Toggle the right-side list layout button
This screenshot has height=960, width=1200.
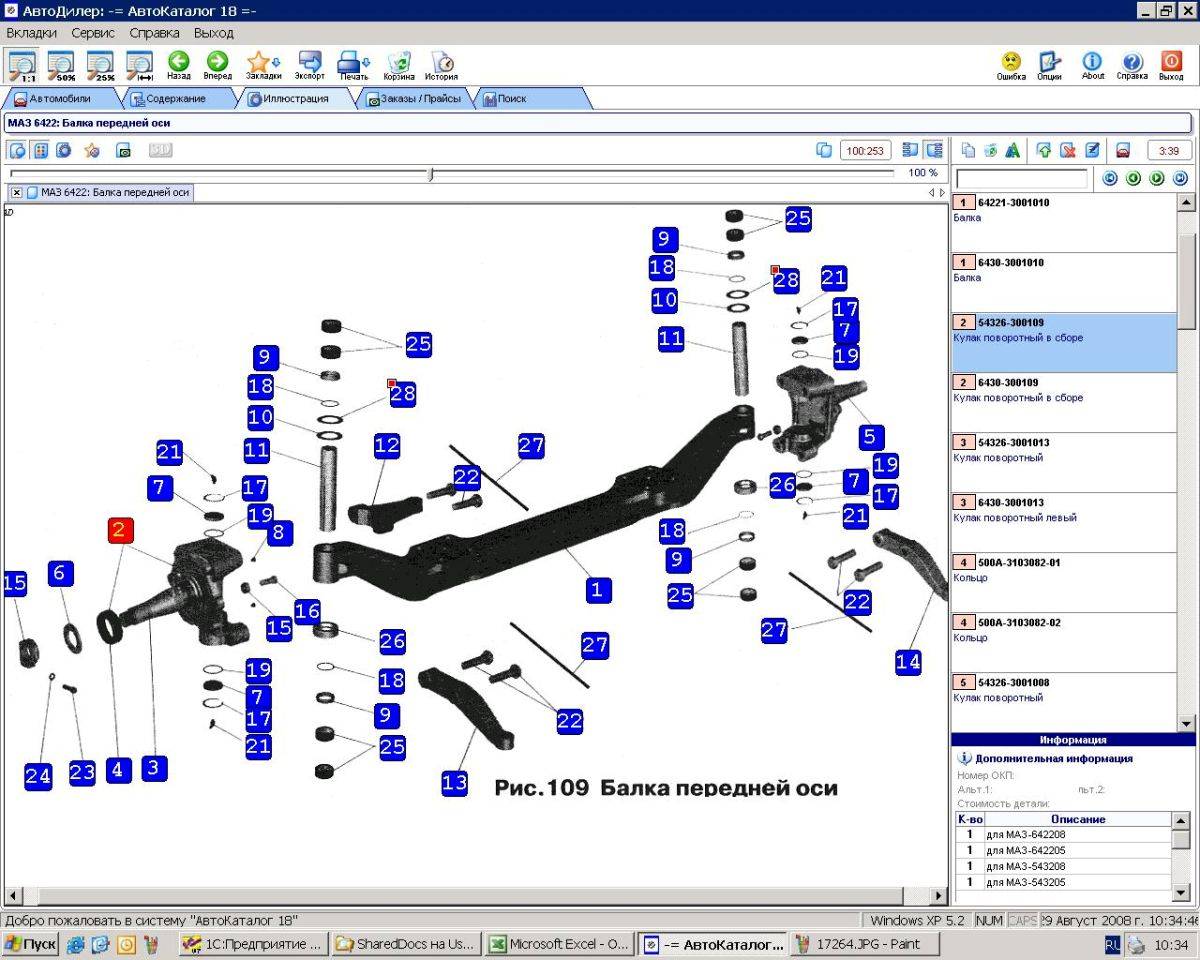click(x=933, y=150)
